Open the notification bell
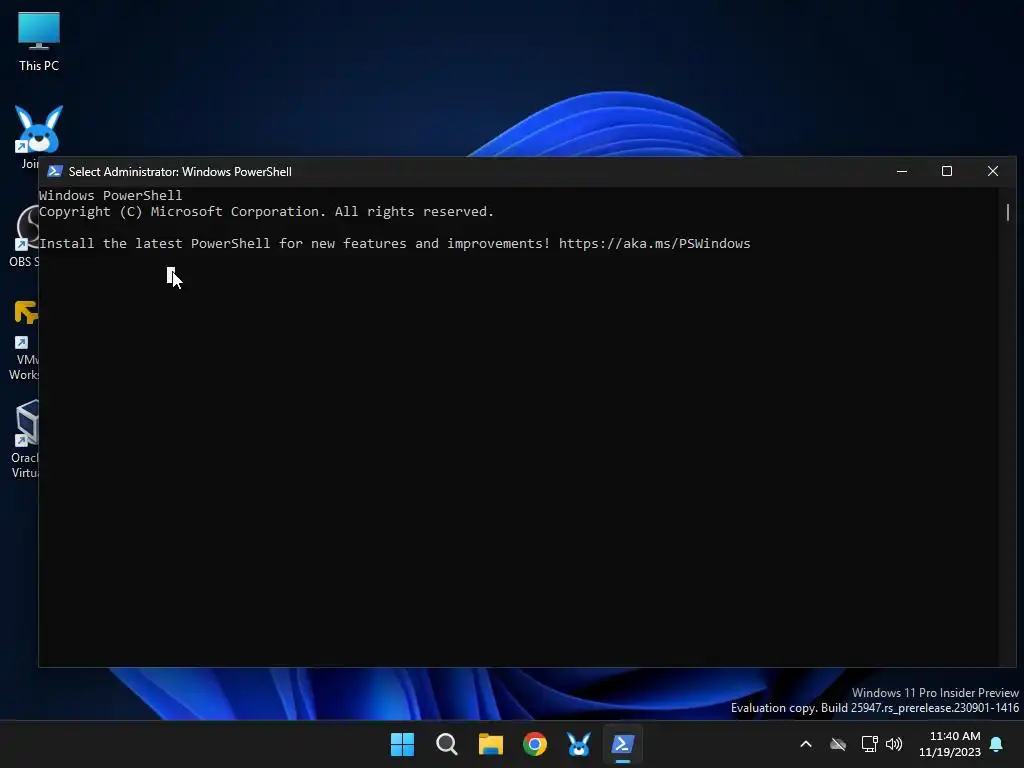The height and width of the screenshot is (768, 1024). tap(997, 744)
